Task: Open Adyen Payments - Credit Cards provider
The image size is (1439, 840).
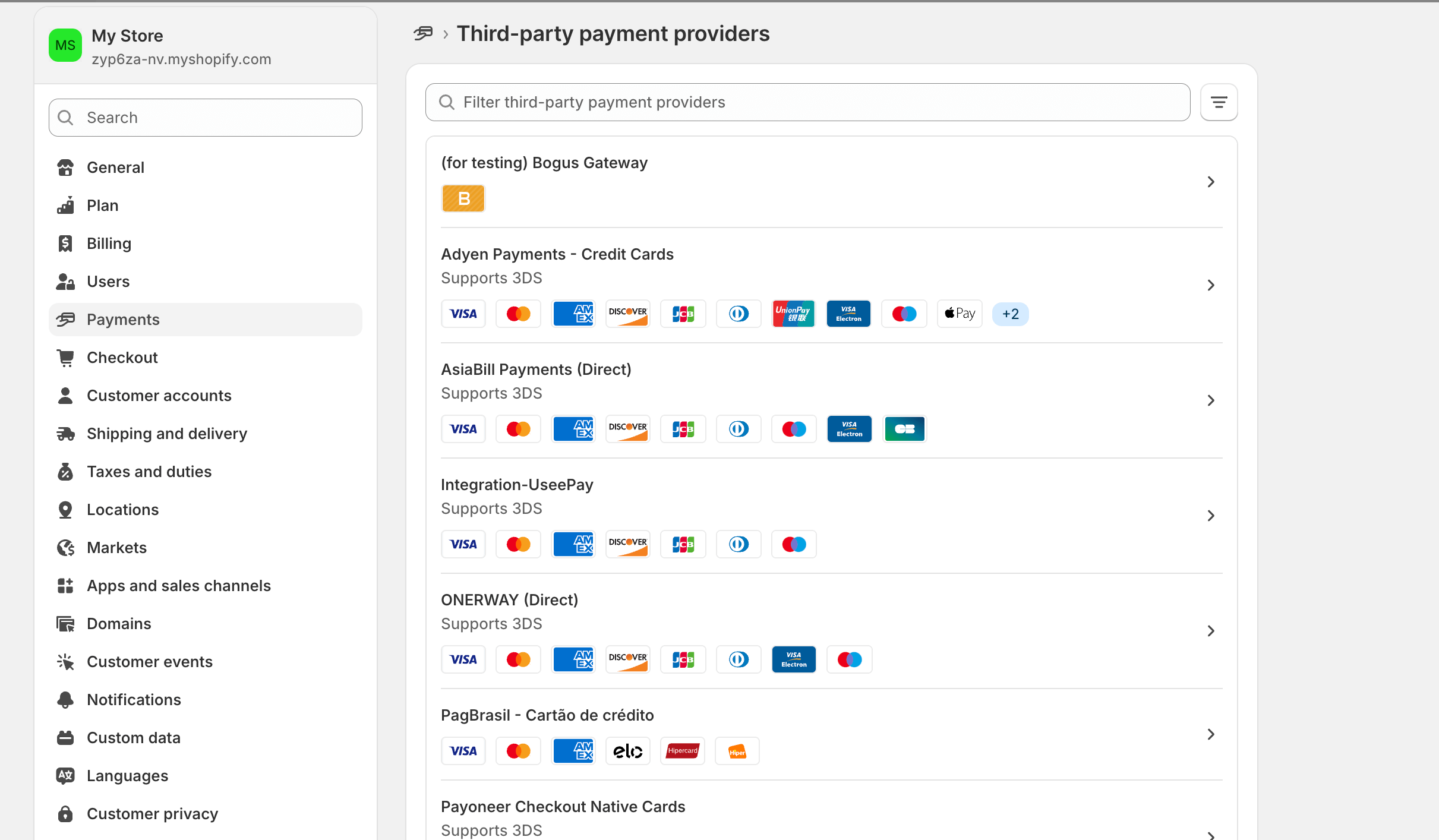Action: [831, 285]
